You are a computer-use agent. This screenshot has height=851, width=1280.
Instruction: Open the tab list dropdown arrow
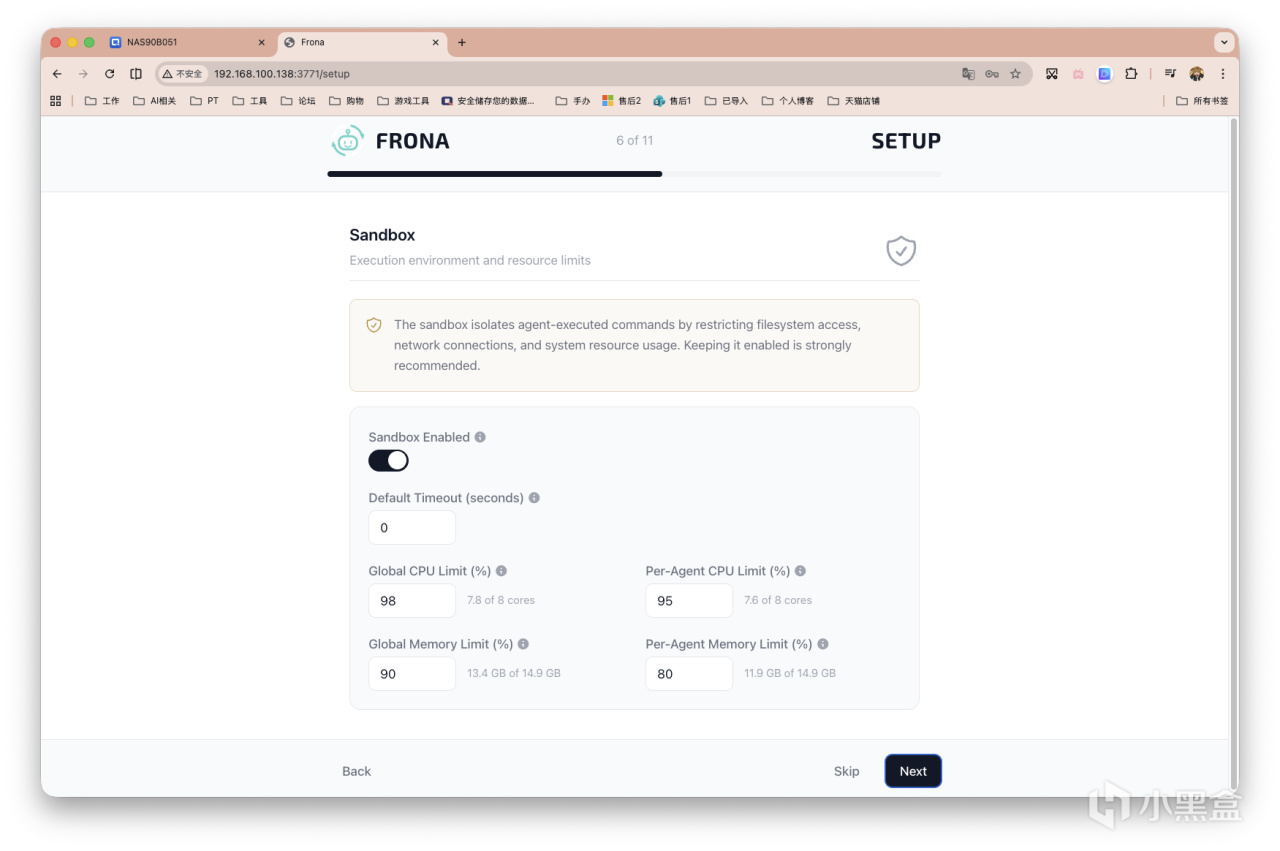tap(1223, 43)
